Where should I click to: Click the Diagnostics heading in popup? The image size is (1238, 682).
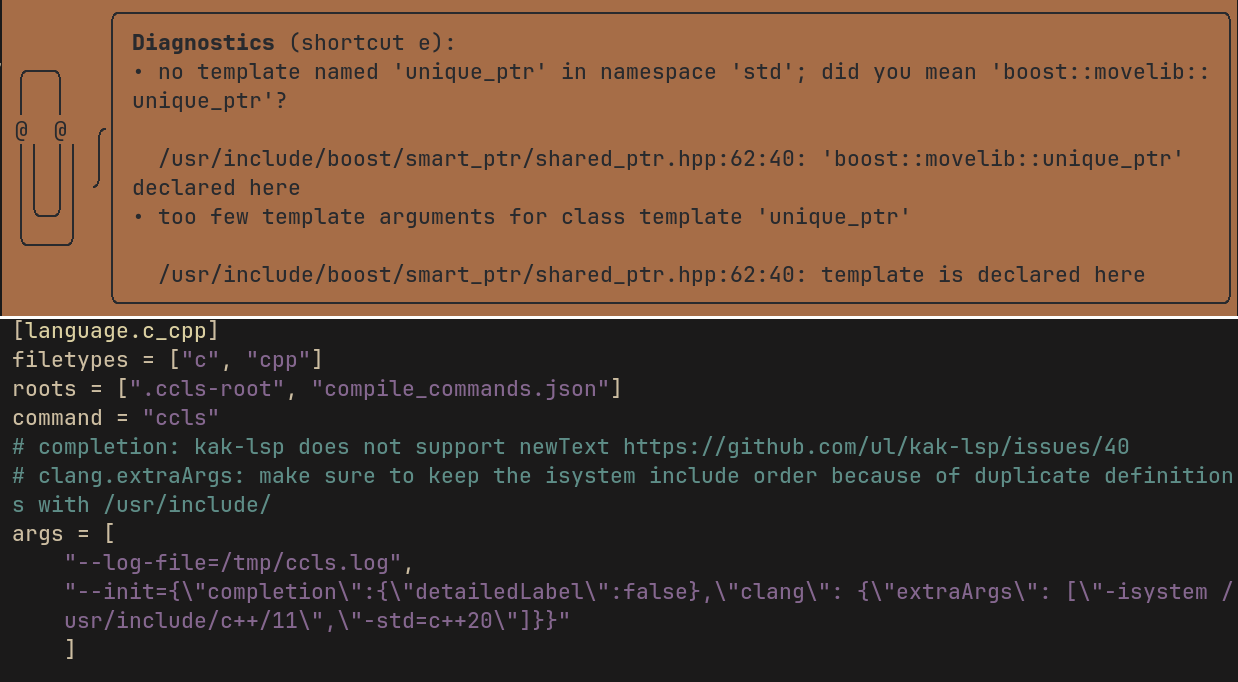click(203, 43)
